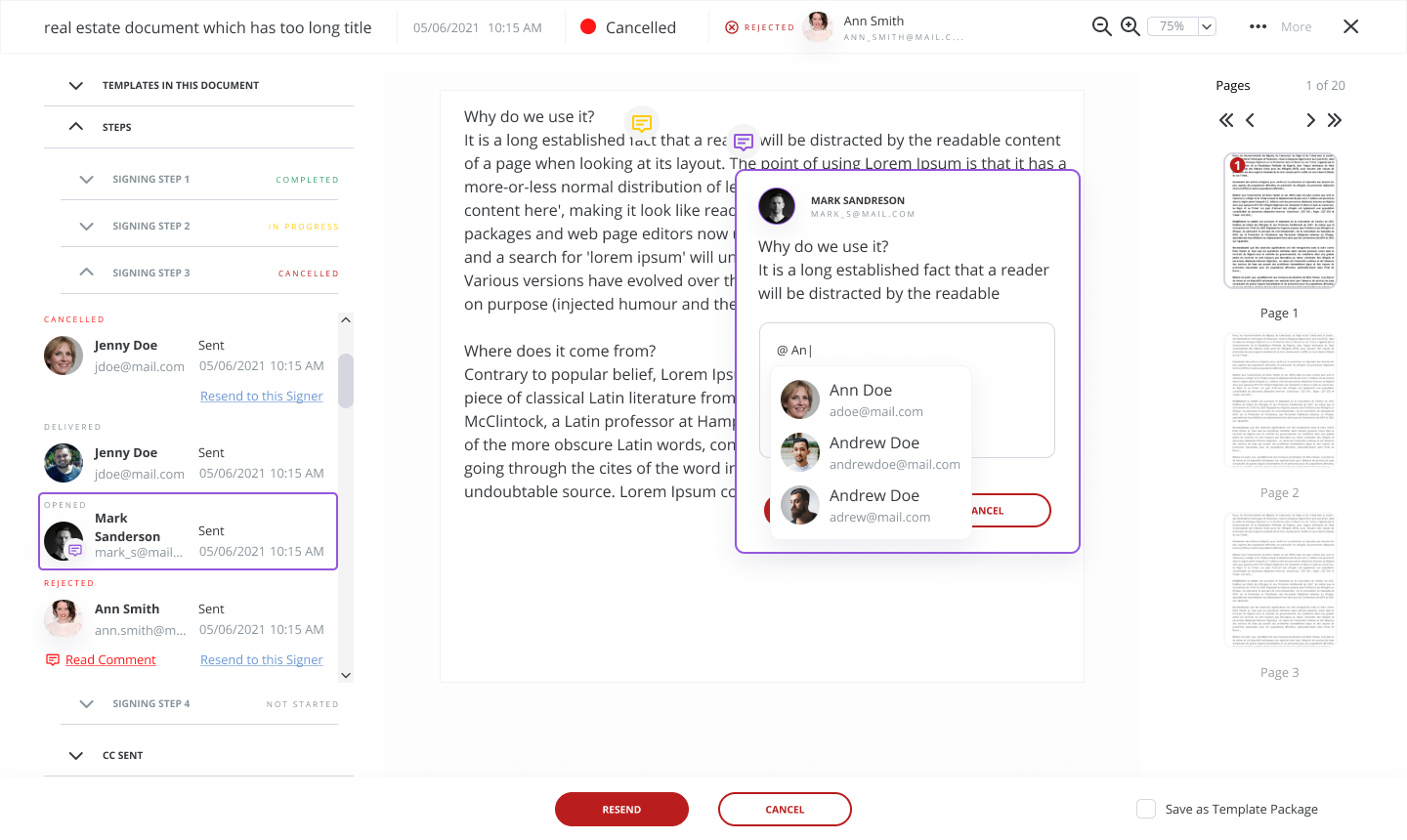The image size is (1407, 840).
Task: Click Read Comment link under Ann Smith
Action: [x=110, y=660]
